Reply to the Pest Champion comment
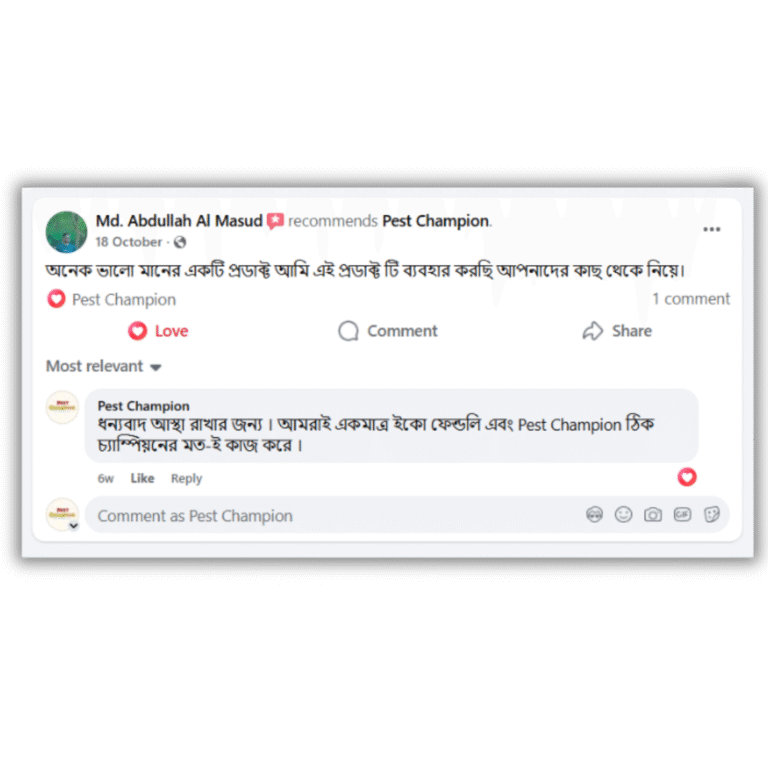Screen dimensions: 768x768 [186, 478]
